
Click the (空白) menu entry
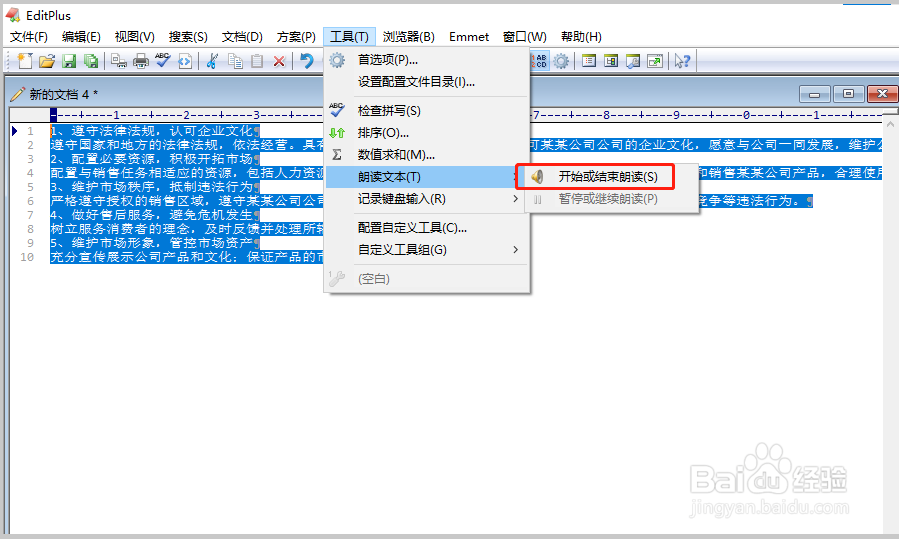tap(427, 279)
